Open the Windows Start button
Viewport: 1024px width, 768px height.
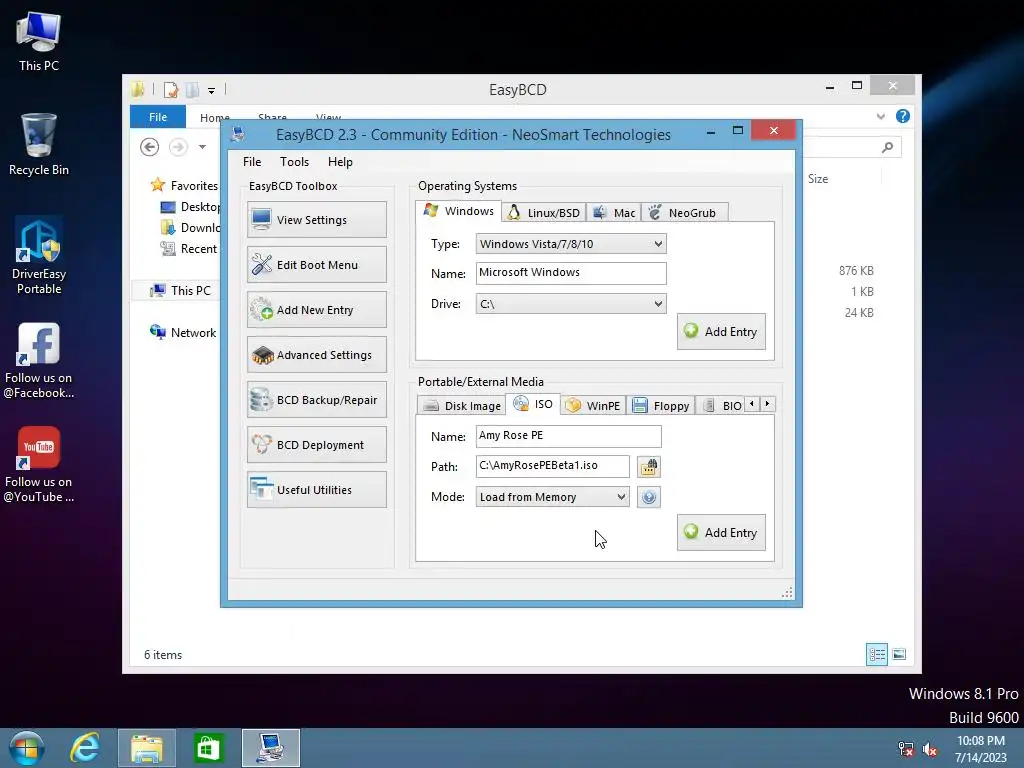(x=27, y=748)
